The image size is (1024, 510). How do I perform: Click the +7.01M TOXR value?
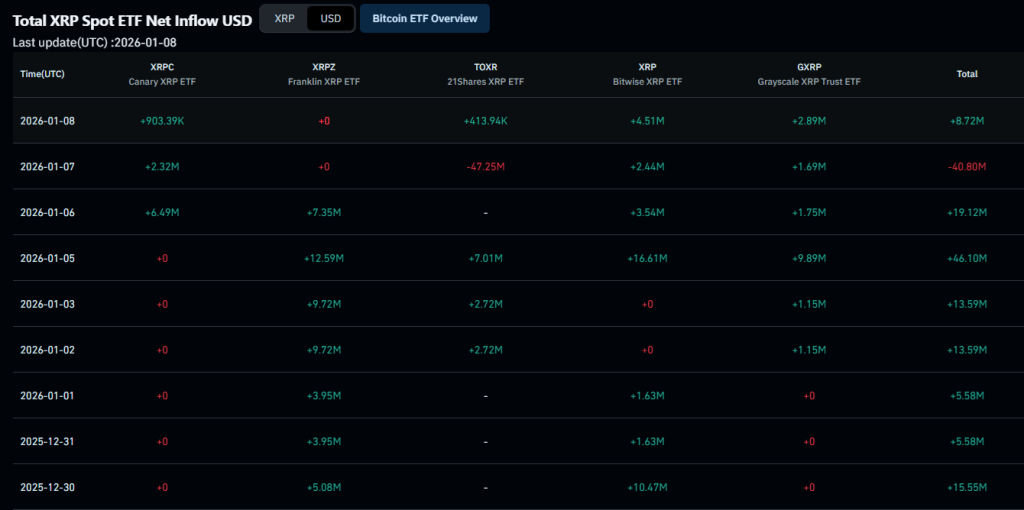coord(485,258)
